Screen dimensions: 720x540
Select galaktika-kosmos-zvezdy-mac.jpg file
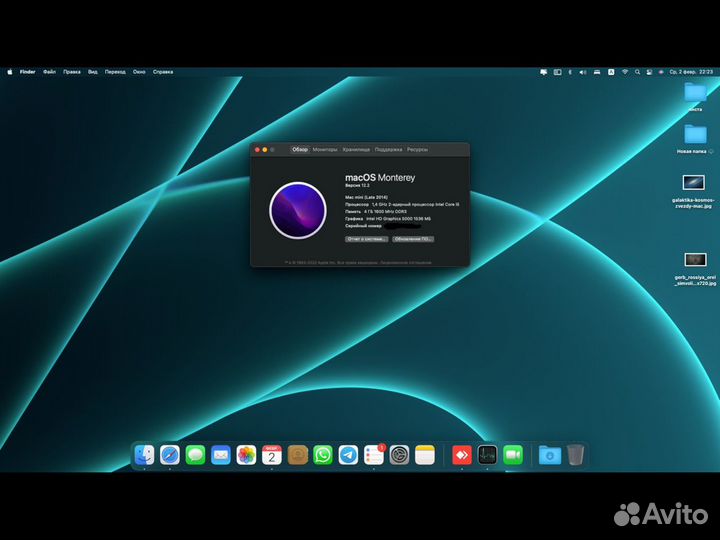pyautogui.click(x=693, y=191)
